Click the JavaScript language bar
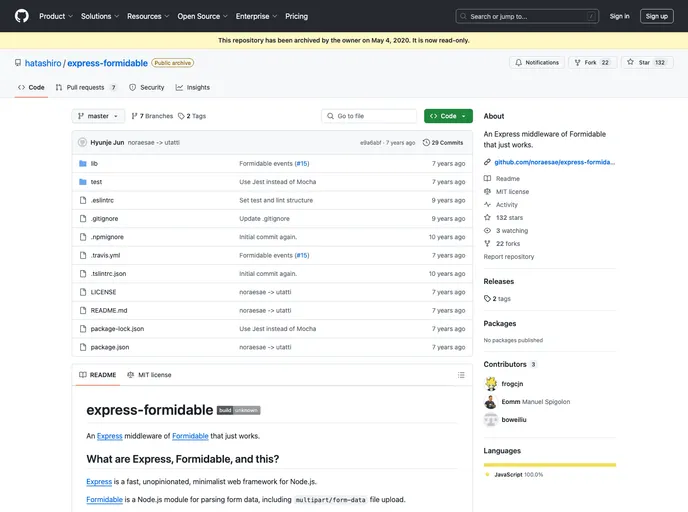Screen dimensions: 688x512 tap(550, 465)
